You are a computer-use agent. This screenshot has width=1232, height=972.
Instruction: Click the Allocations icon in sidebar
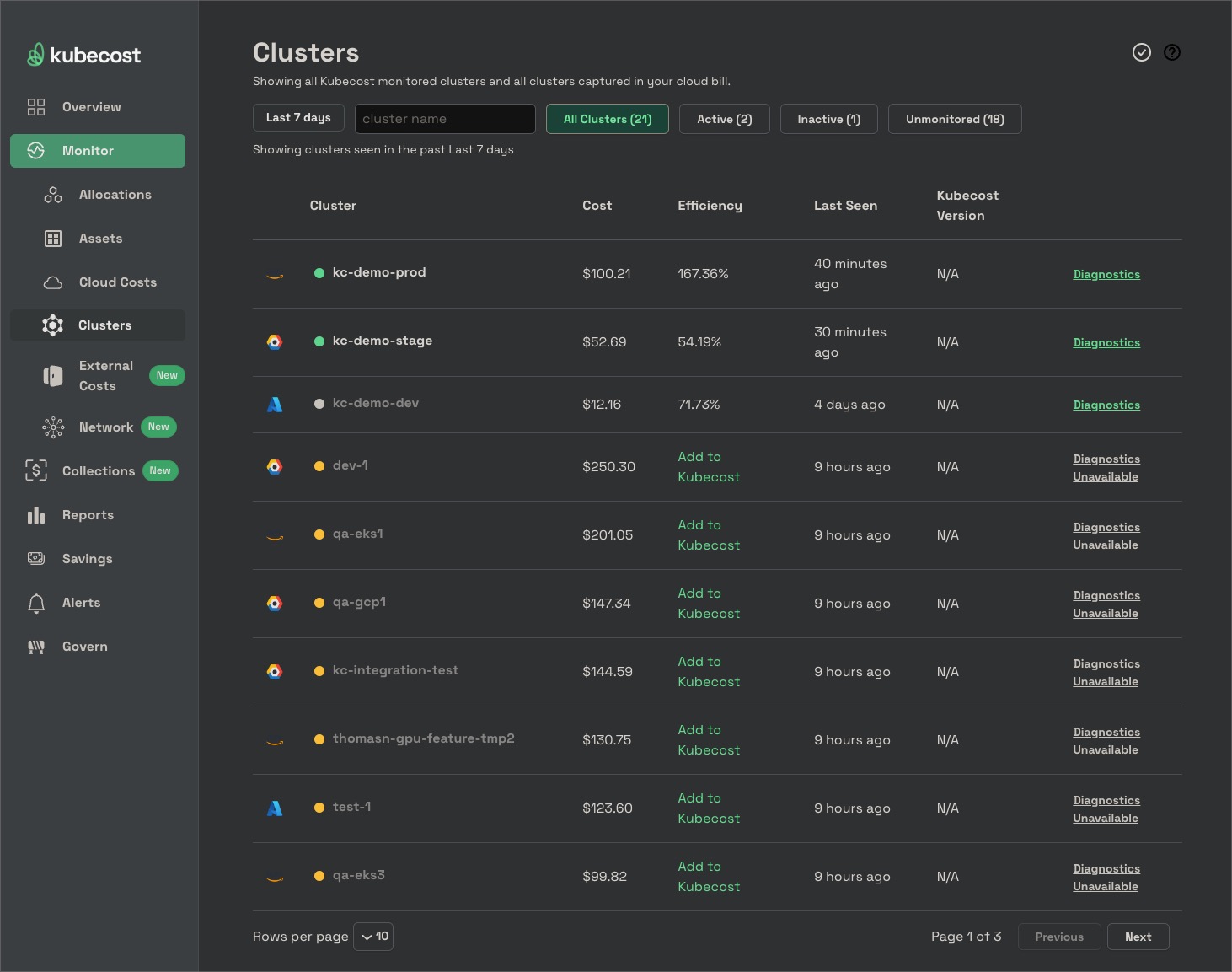tap(53, 195)
